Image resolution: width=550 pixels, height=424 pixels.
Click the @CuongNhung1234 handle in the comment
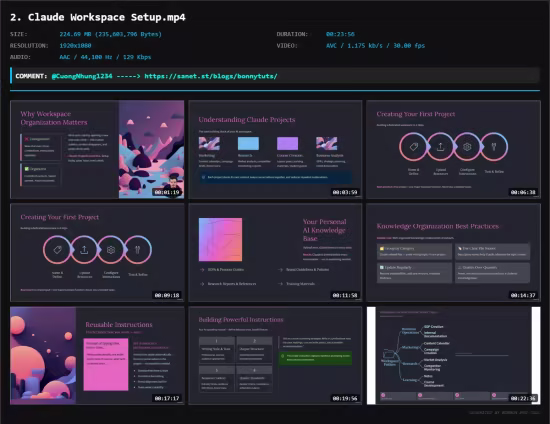[82, 76]
